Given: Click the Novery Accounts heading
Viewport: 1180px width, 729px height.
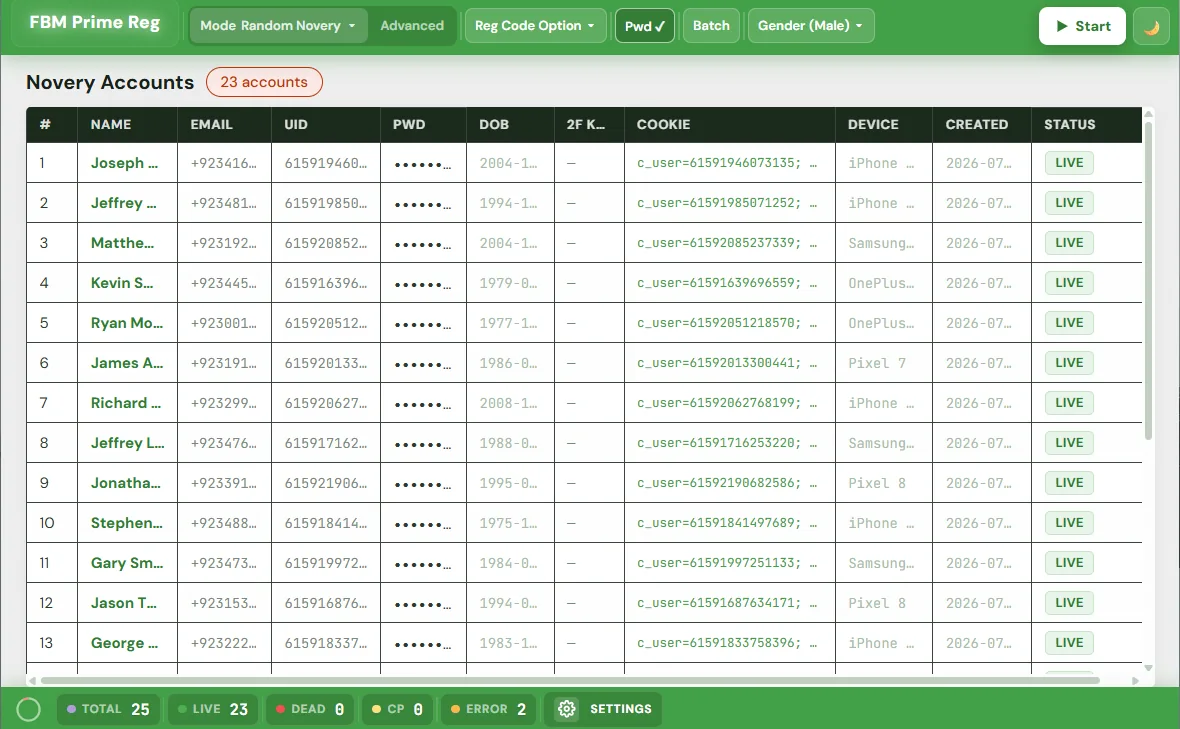Looking at the screenshot, I should point(110,82).
